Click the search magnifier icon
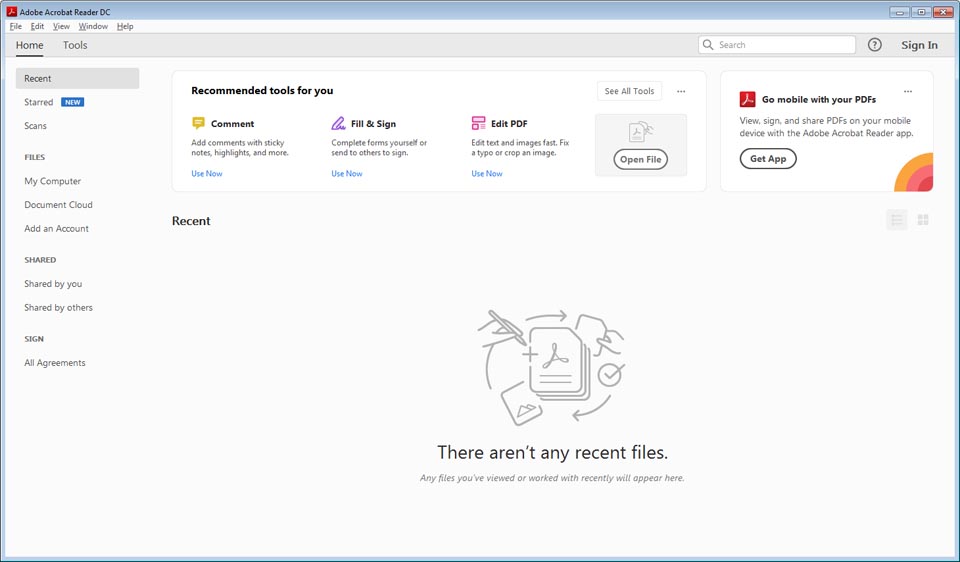 pyautogui.click(x=708, y=45)
